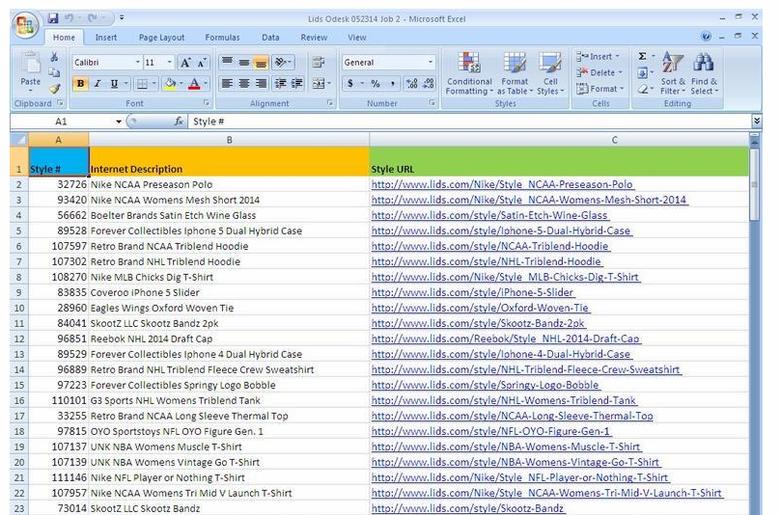This screenshot has width=780, height=515.
Task: Select the Format Painter brush icon
Action: pyautogui.click(x=55, y=90)
